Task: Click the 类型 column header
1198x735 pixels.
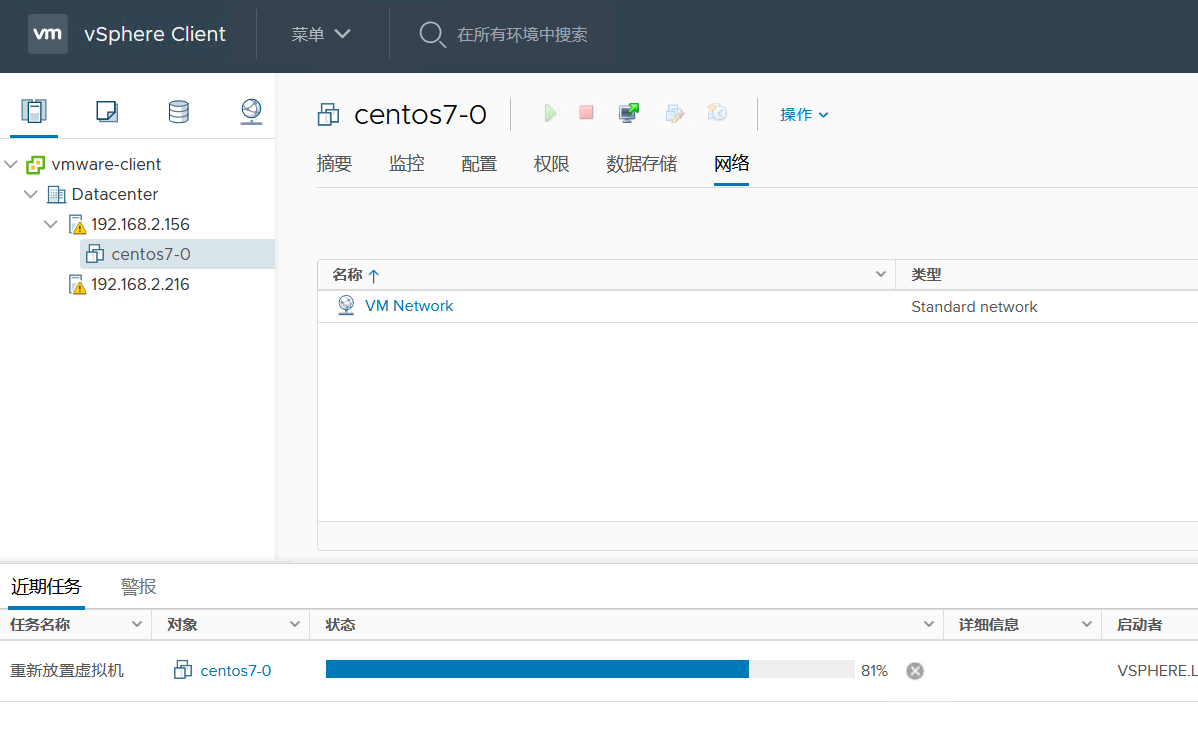Action: point(926,275)
